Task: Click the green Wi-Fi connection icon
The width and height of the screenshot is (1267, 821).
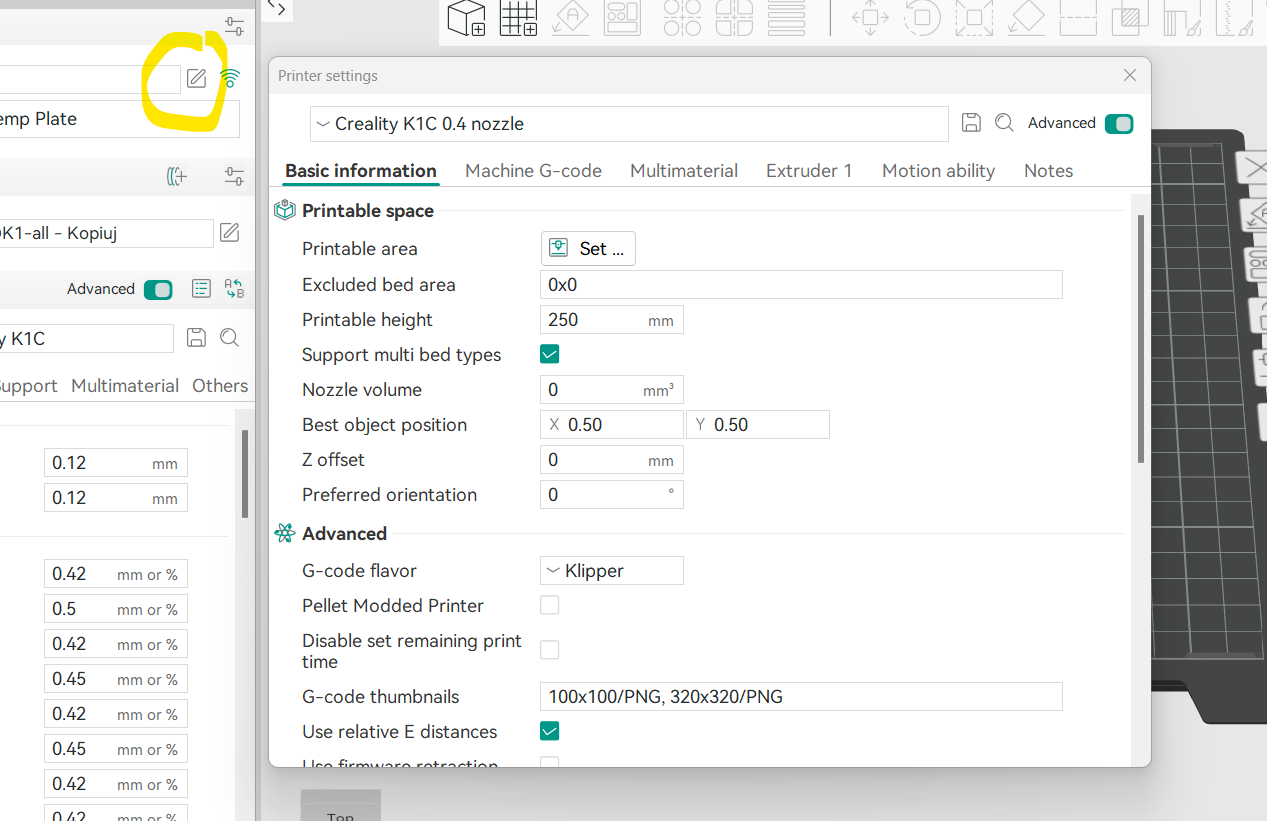Action: pyautogui.click(x=230, y=78)
